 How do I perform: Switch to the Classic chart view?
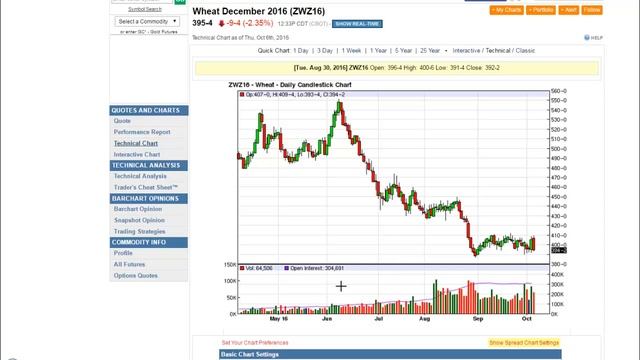tap(525, 51)
